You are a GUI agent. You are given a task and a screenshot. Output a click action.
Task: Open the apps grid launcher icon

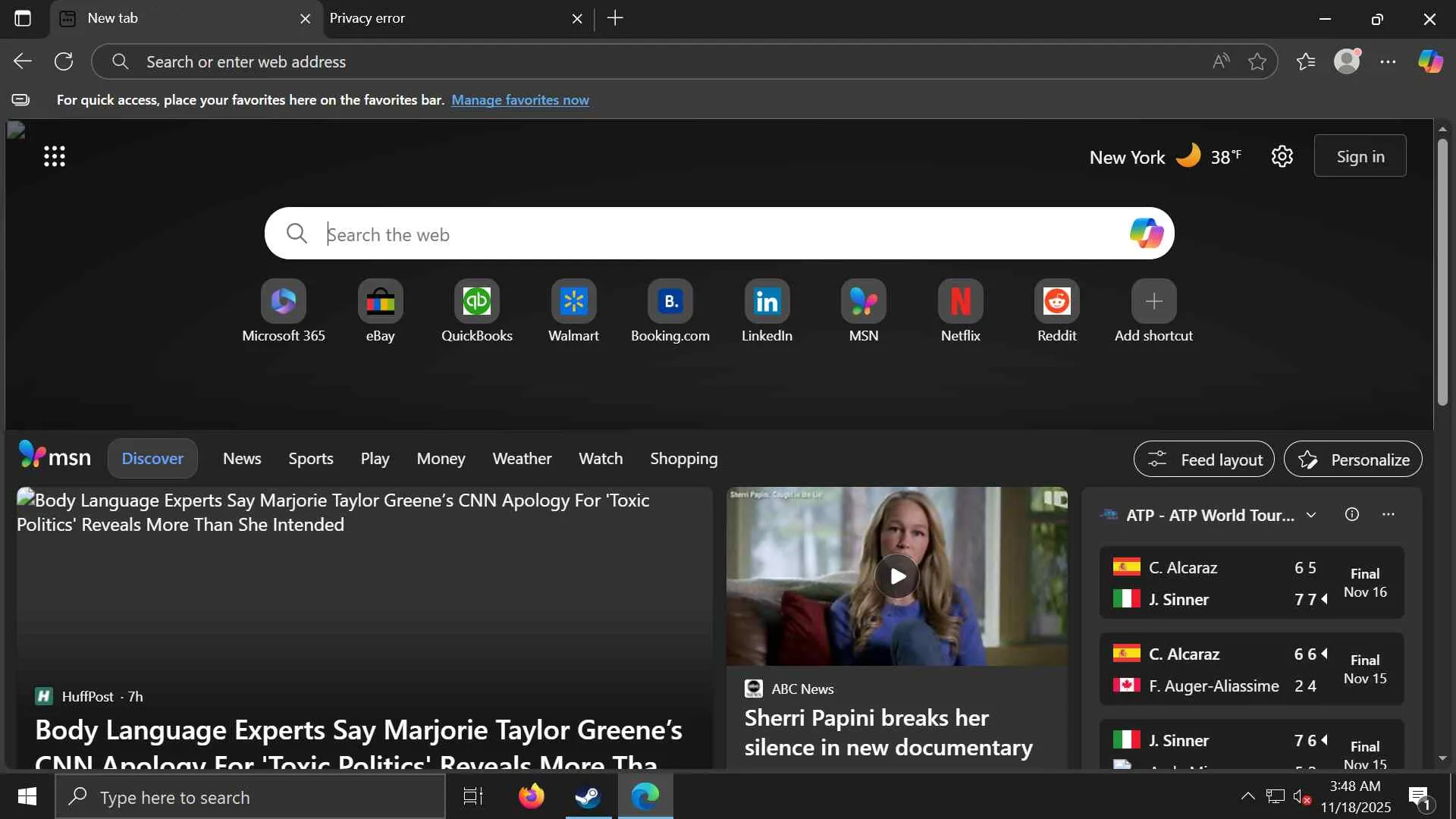(x=55, y=157)
